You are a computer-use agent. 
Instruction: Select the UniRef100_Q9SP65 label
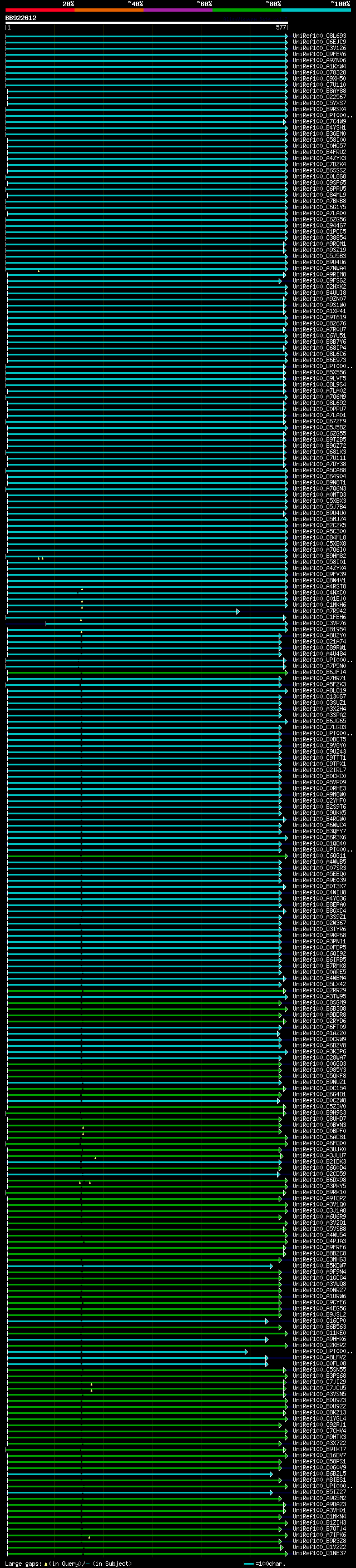[x=319, y=182]
